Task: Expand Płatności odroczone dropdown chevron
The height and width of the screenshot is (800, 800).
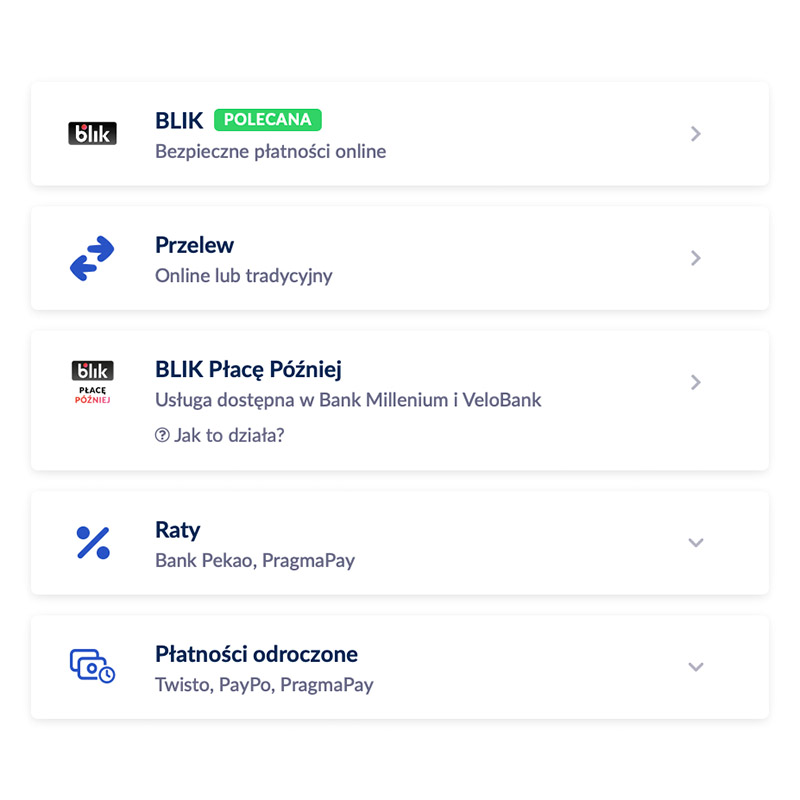Action: [696, 667]
